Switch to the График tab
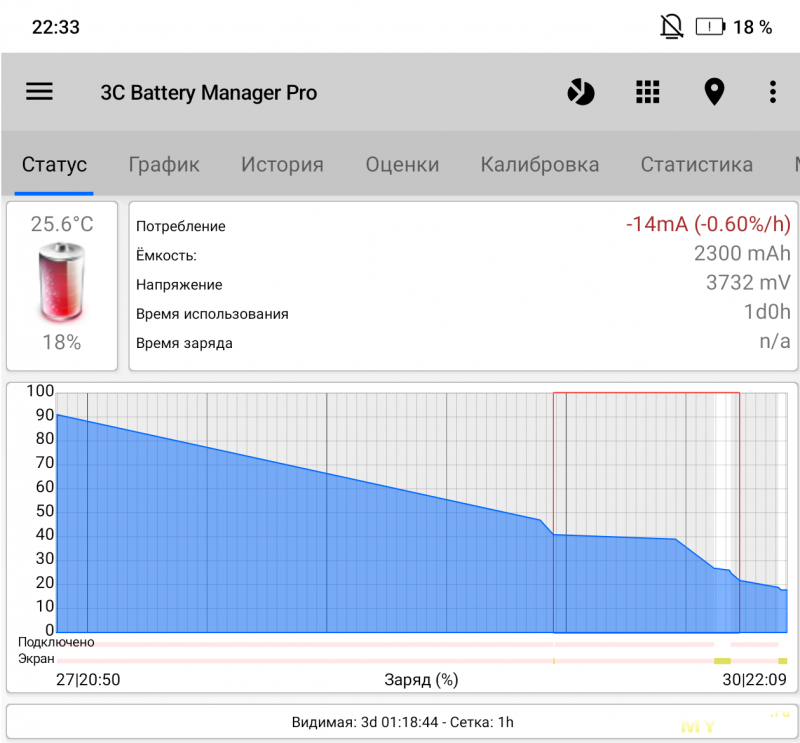This screenshot has height=743, width=800. [x=164, y=164]
